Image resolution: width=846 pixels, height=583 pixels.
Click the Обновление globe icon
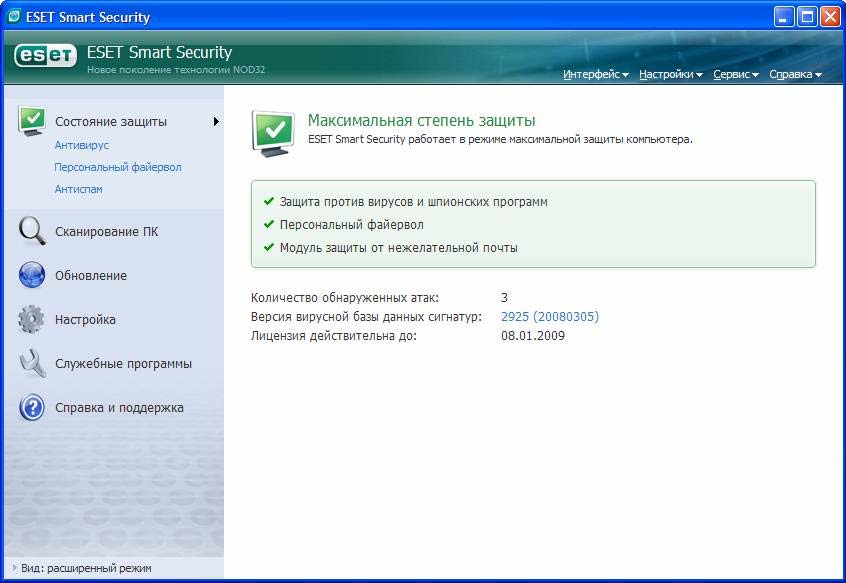tap(32, 276)
